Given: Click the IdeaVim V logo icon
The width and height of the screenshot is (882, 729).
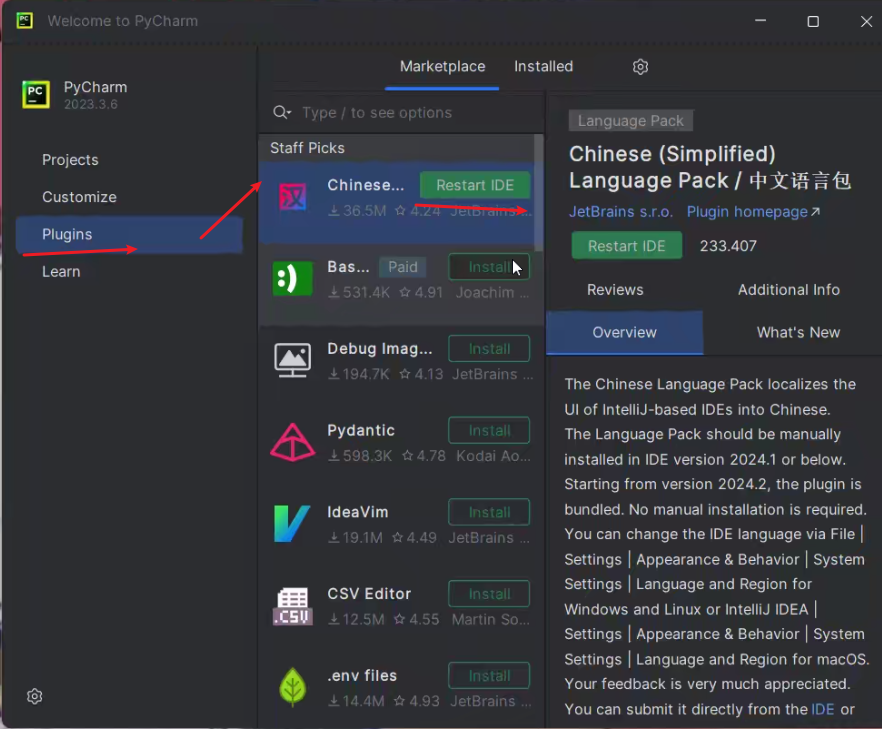Looking at the screenshot, I should click(x=292, y=524).
